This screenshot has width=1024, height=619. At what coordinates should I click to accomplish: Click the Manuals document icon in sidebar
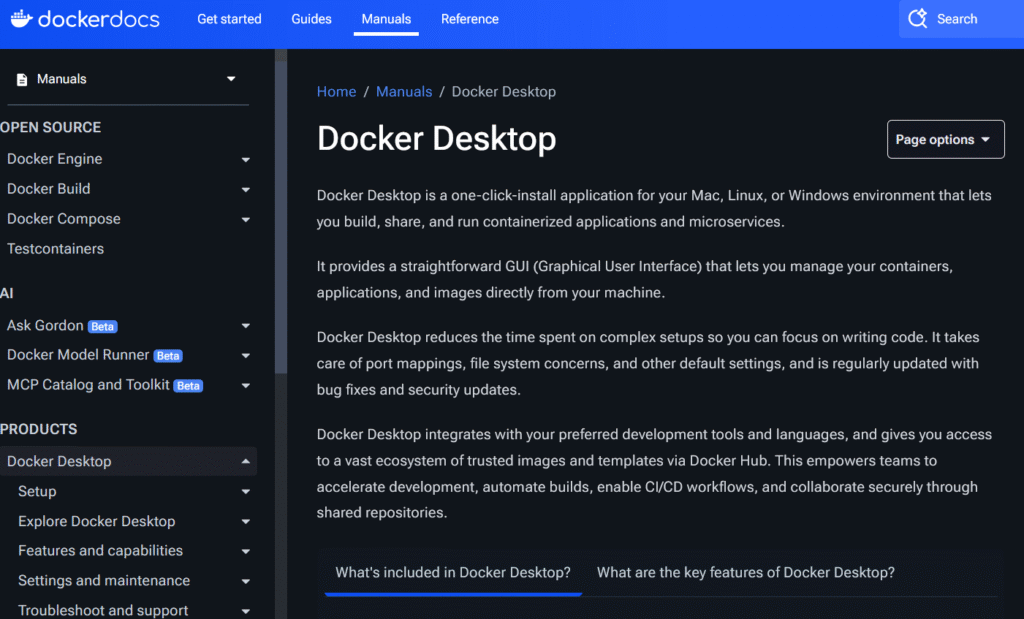pyautogui.click(x=22, y=80)
